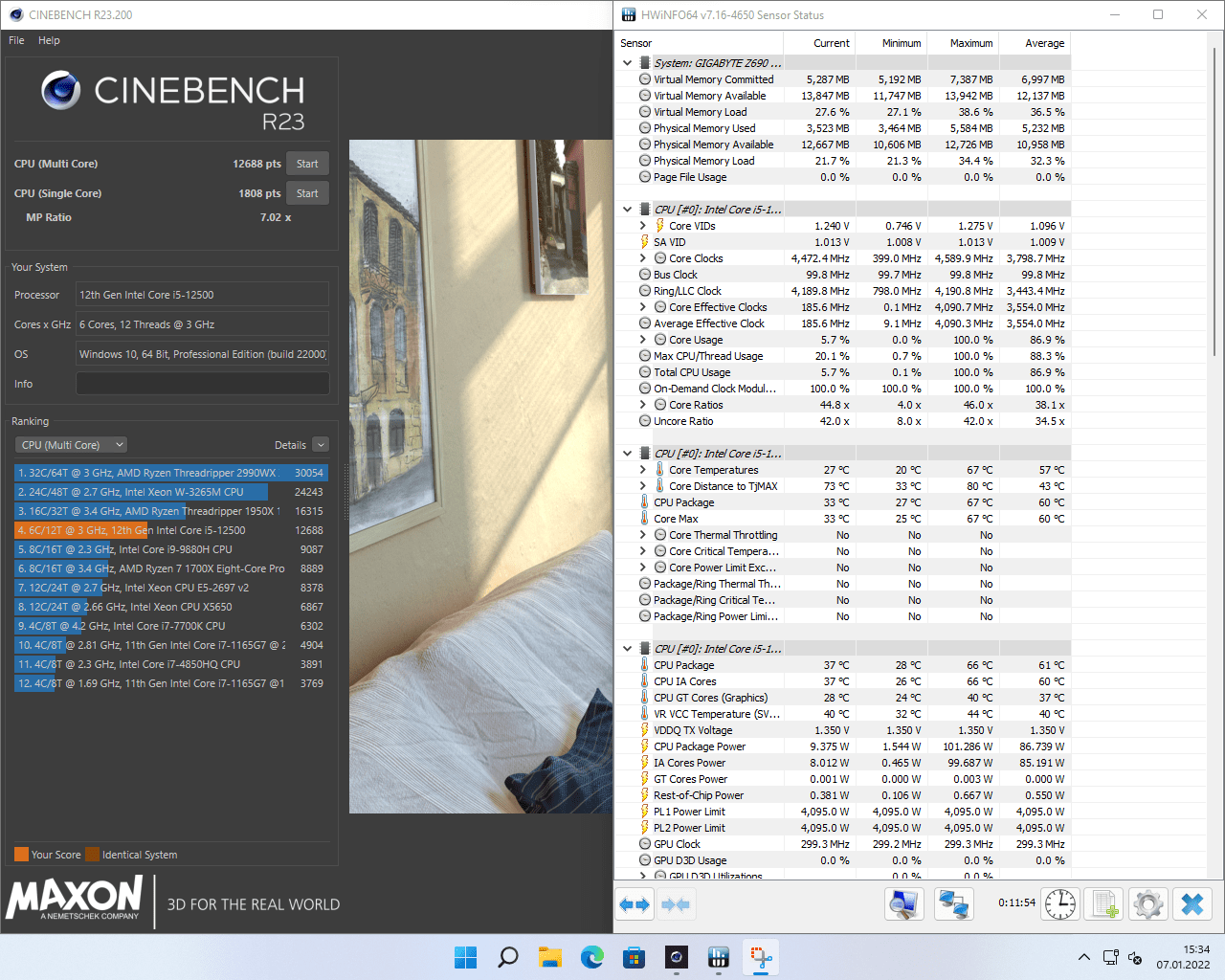Select Total CPU Usage row

tap(842, 372)
